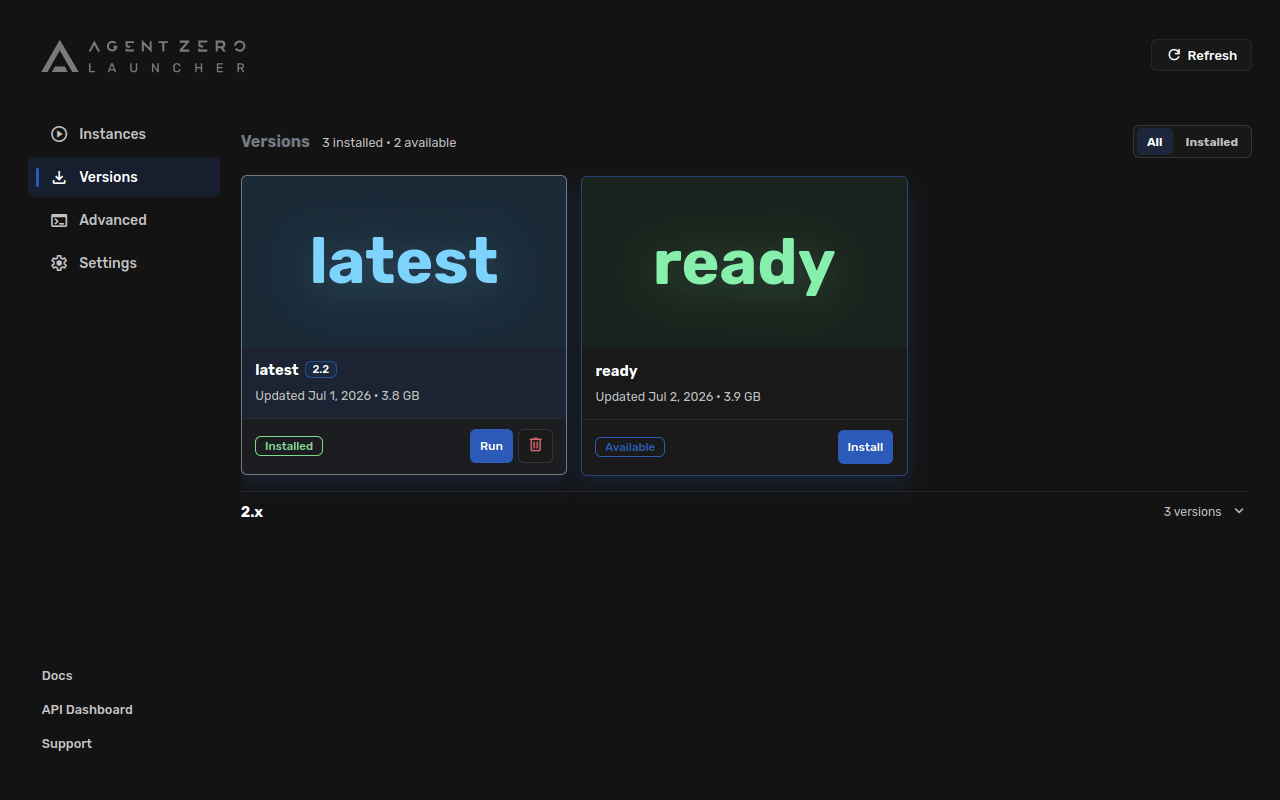Click the ready version banner image

point(744,263)
